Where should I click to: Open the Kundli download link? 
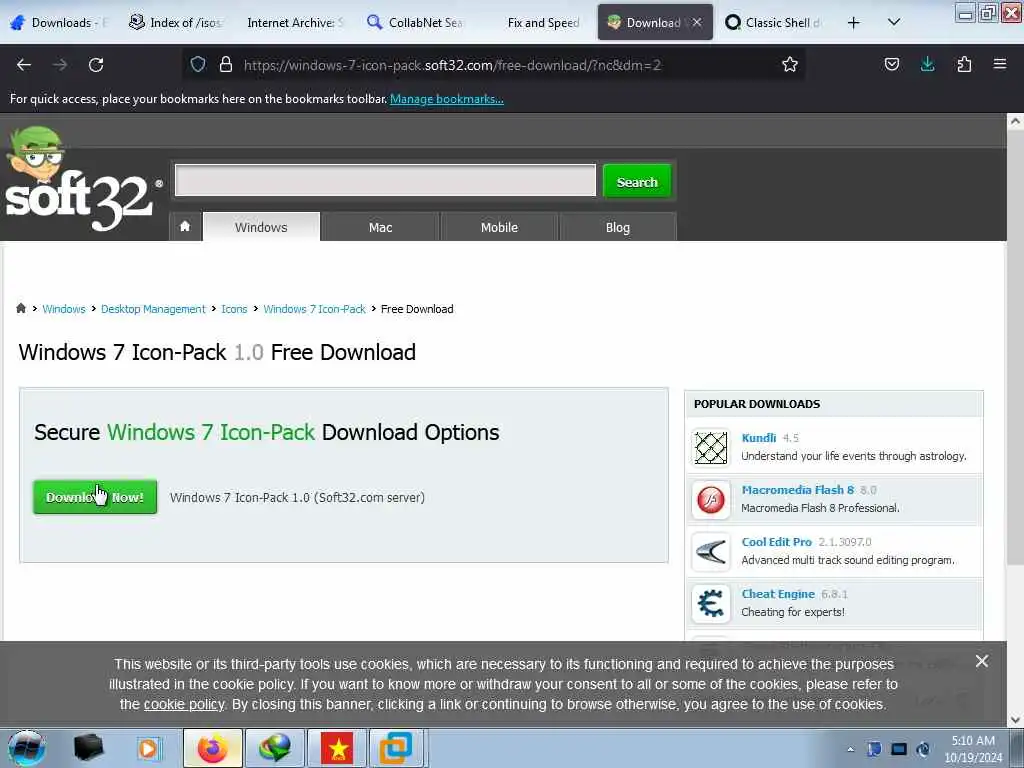[x=759, y=438]
